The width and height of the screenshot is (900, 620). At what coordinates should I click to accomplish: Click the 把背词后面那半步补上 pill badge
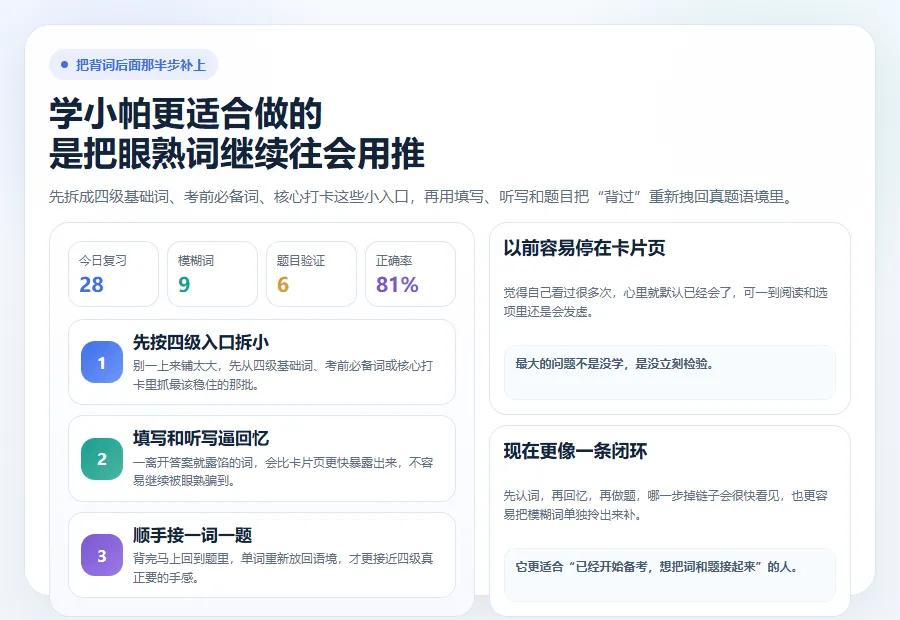pyautogui.click(x=131, y=63)
